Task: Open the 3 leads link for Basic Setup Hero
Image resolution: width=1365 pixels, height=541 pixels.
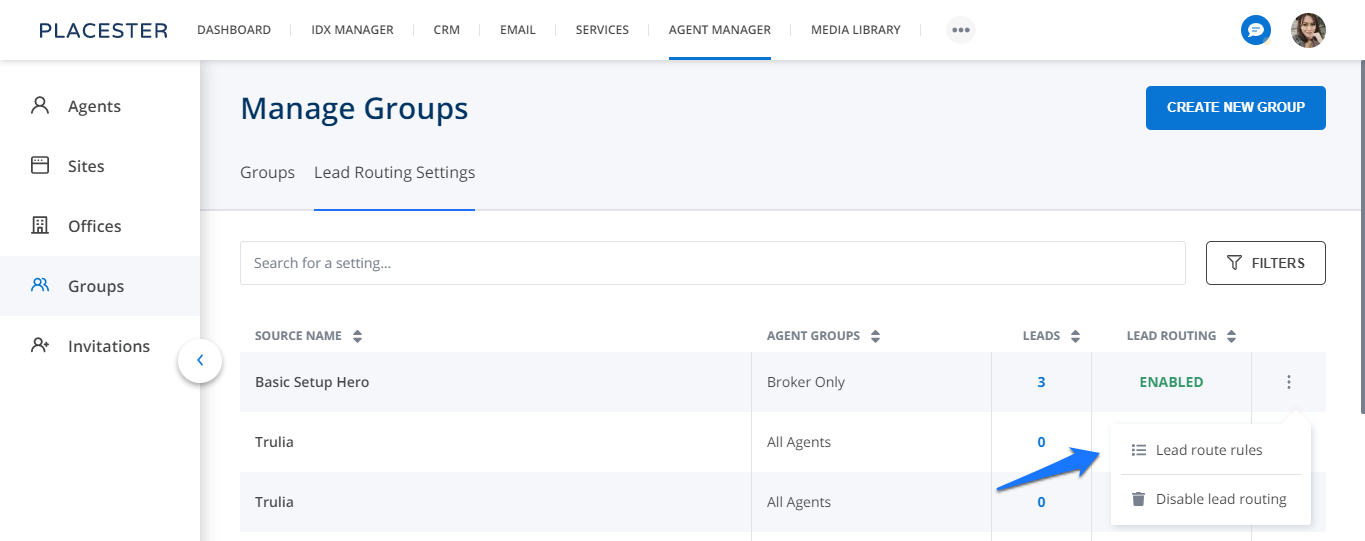Action: tap(1041, 382)
